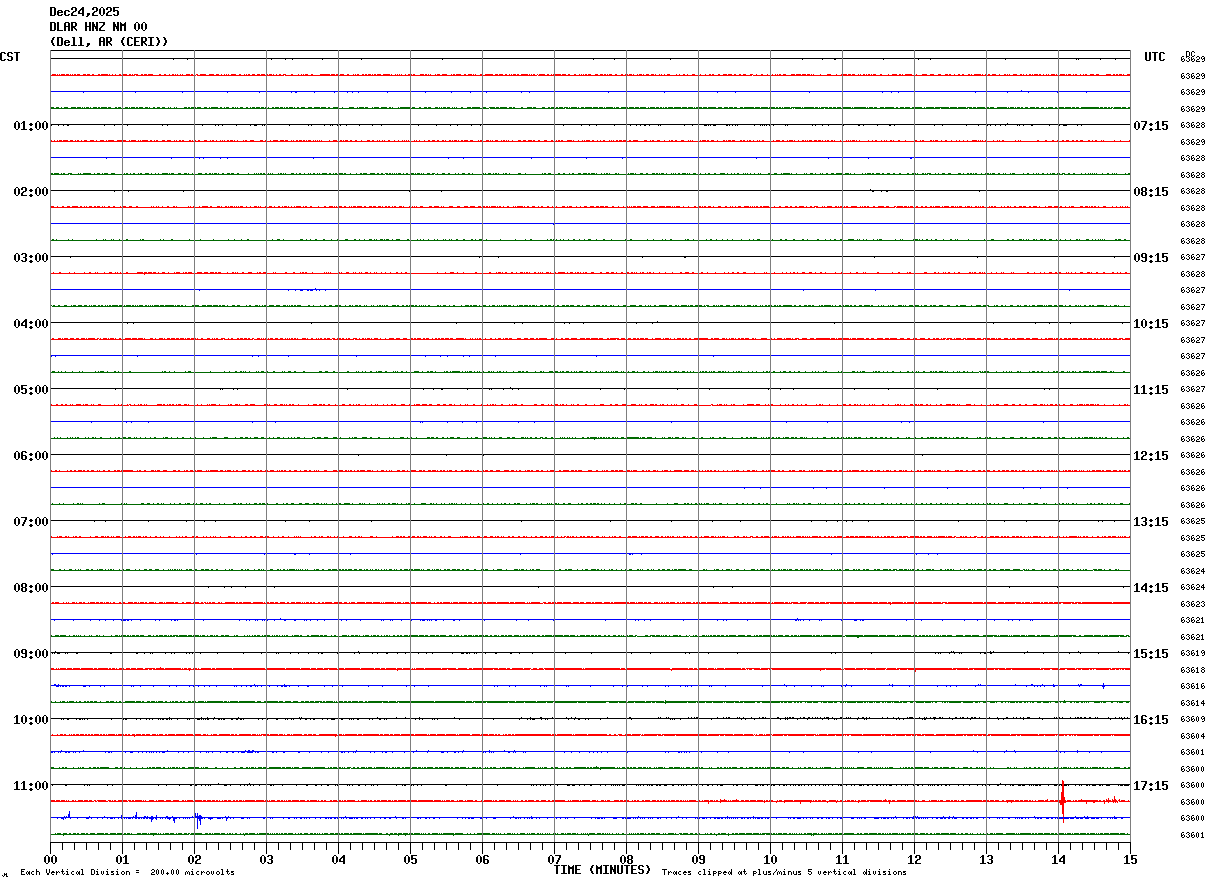Click the vertical division 200.00 microvolts note
Screen dimensions: 1210x886
127,873
